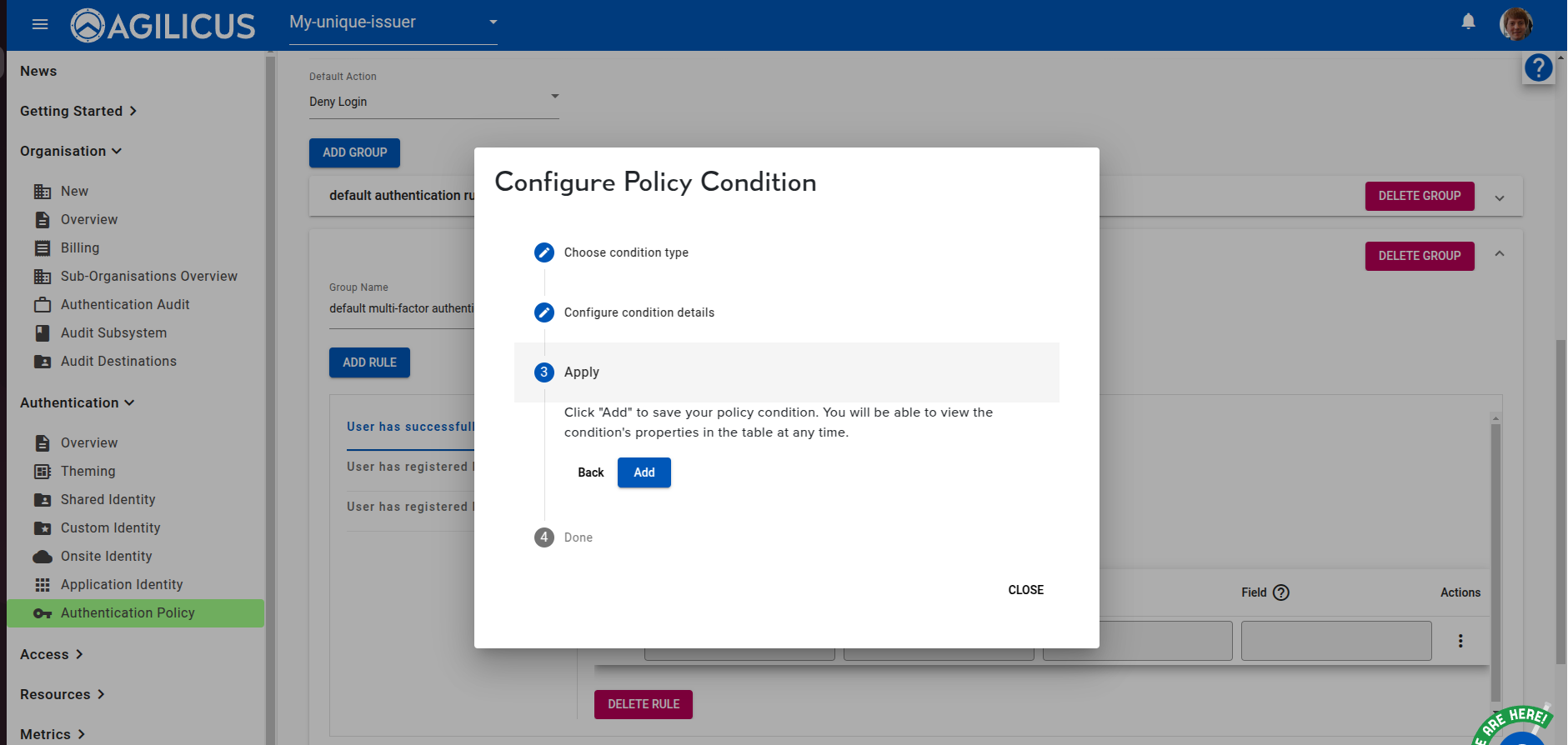Open the notifications bell
Viewport: 1568px width, 745px height.
pyautogui.click(x=1468, y=22)
